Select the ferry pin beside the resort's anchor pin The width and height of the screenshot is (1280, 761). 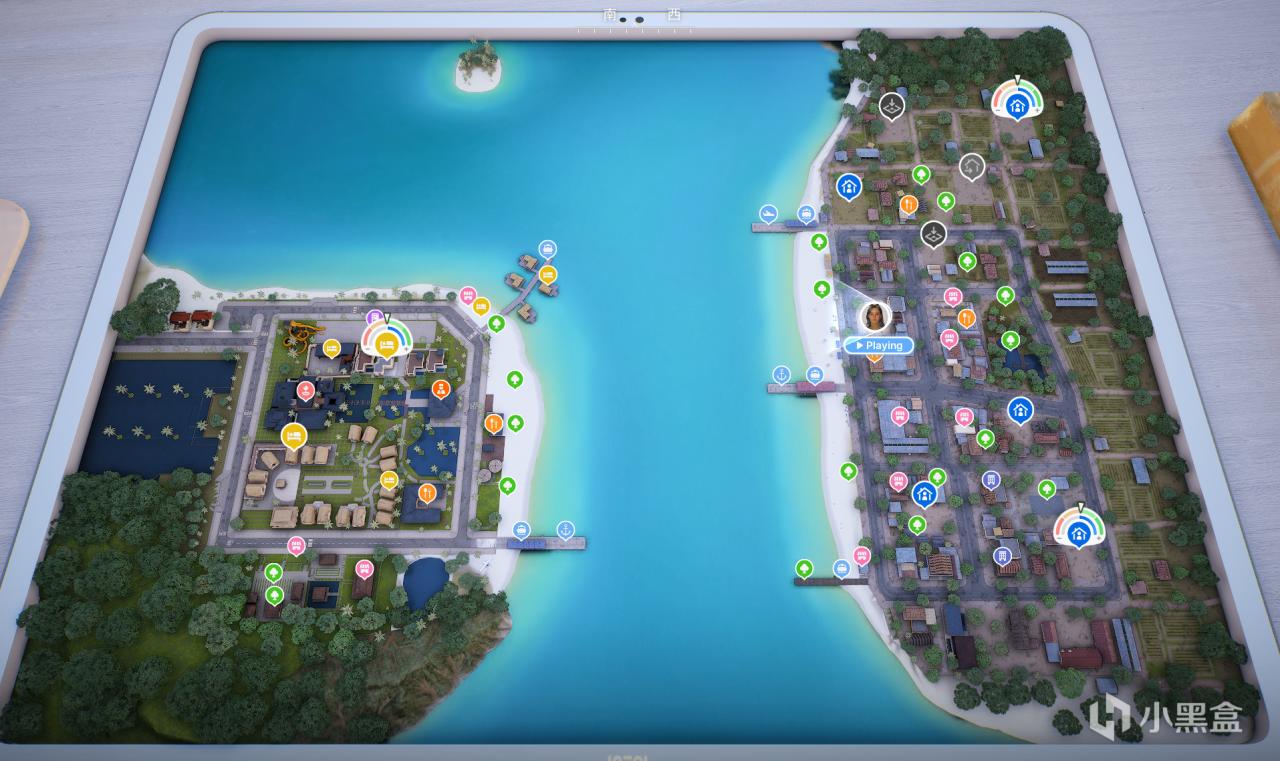tap(521, 529)
